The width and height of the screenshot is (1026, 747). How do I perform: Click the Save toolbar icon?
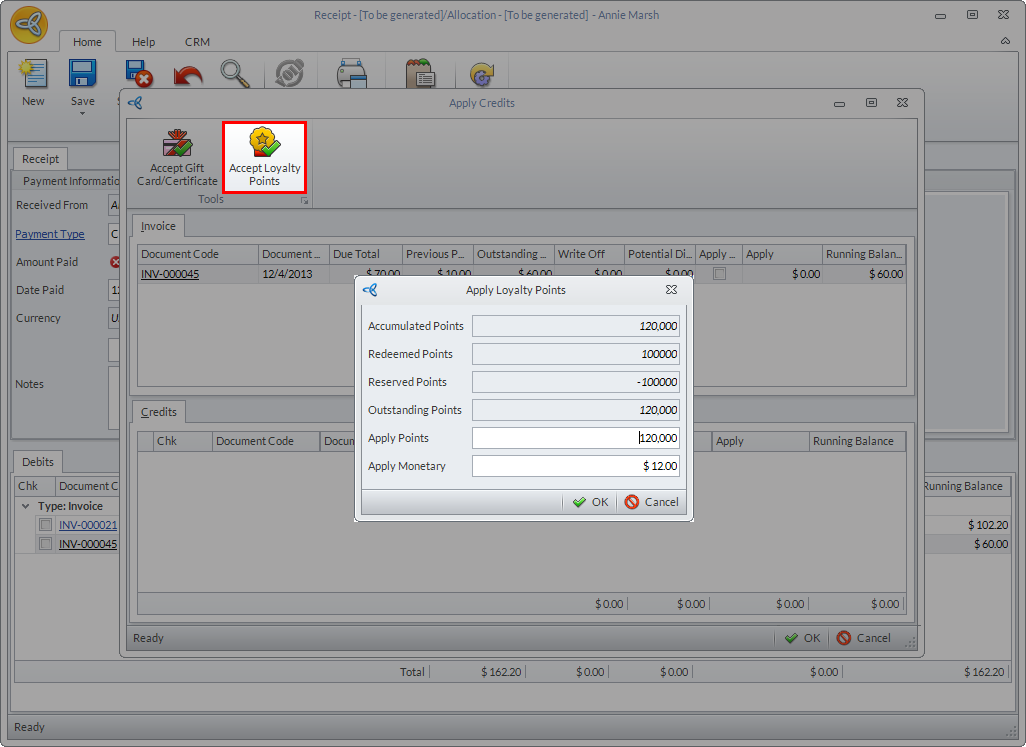(x=82, y=75)
